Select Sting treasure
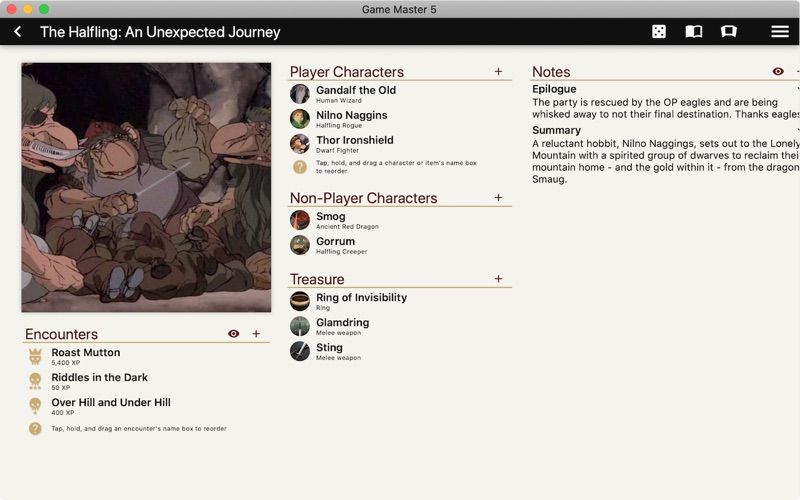800x500 pixels. click(x=329, y=347)
